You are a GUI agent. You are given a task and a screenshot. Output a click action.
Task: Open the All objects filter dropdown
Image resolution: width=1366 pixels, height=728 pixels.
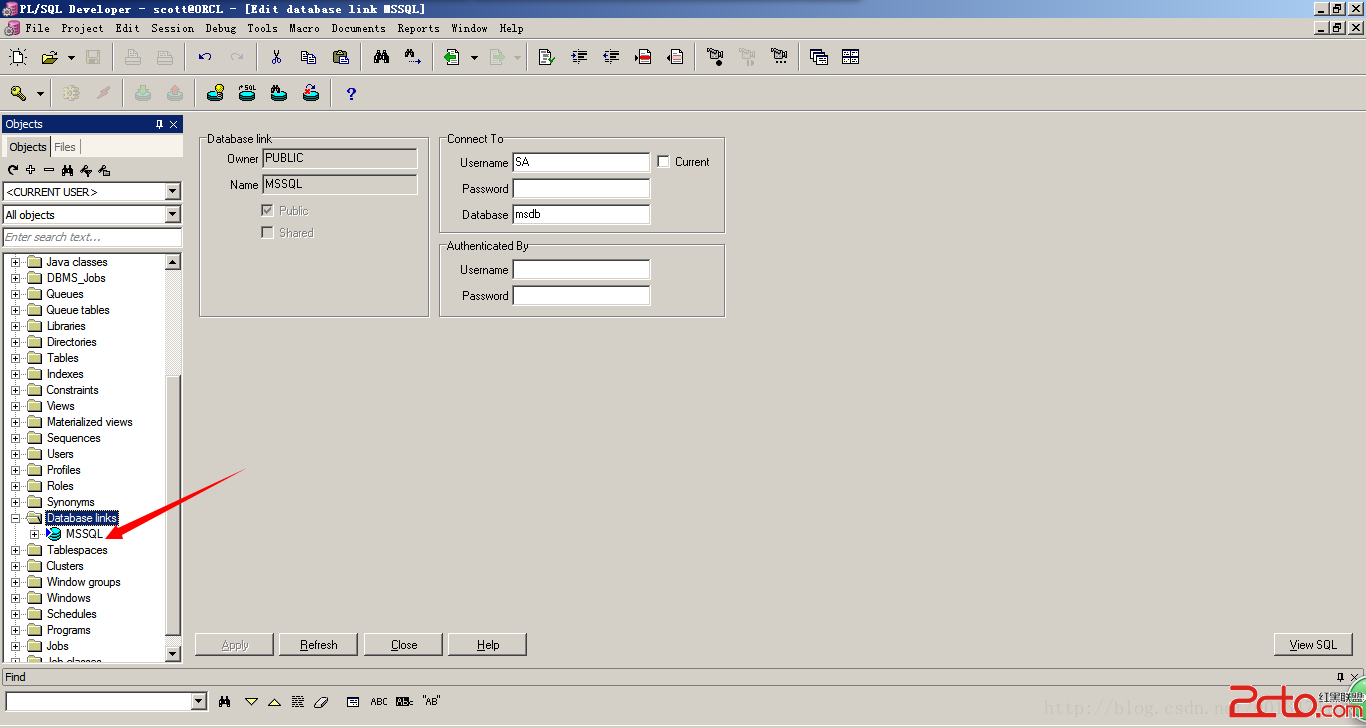click(x=173, y=214)
